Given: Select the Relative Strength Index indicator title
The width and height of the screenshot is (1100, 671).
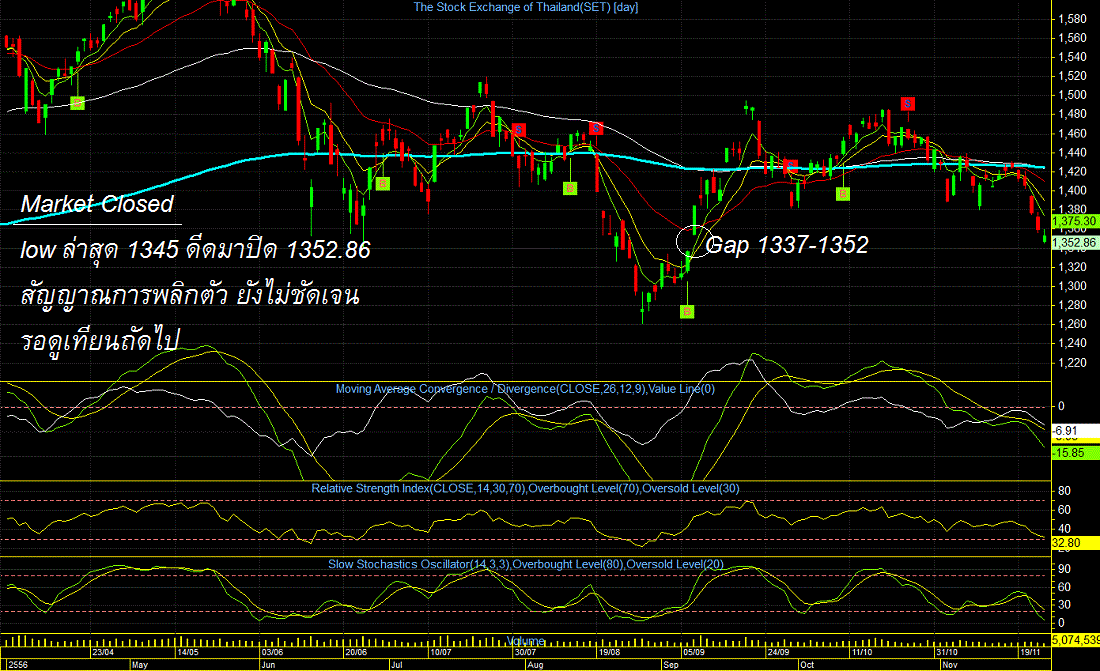Looking at the screenshot, I should tap(525, 489).
